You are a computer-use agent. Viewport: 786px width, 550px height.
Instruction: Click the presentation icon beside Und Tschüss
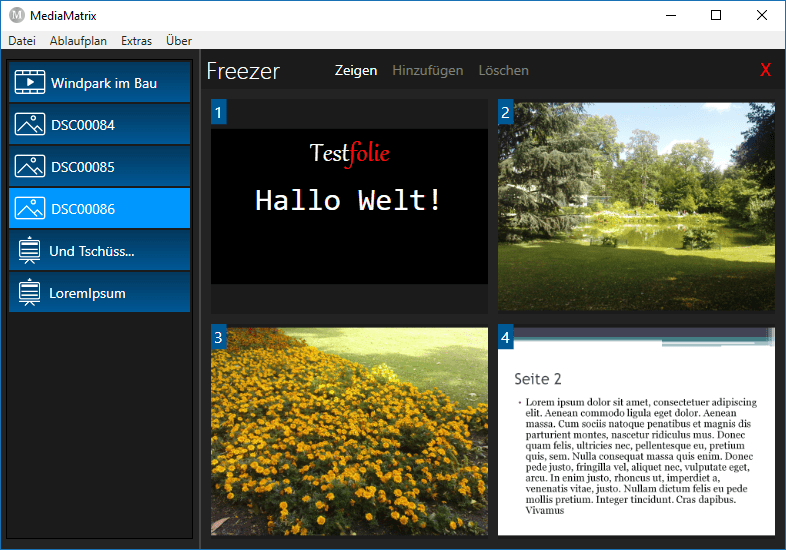click(x=30, y=251)
